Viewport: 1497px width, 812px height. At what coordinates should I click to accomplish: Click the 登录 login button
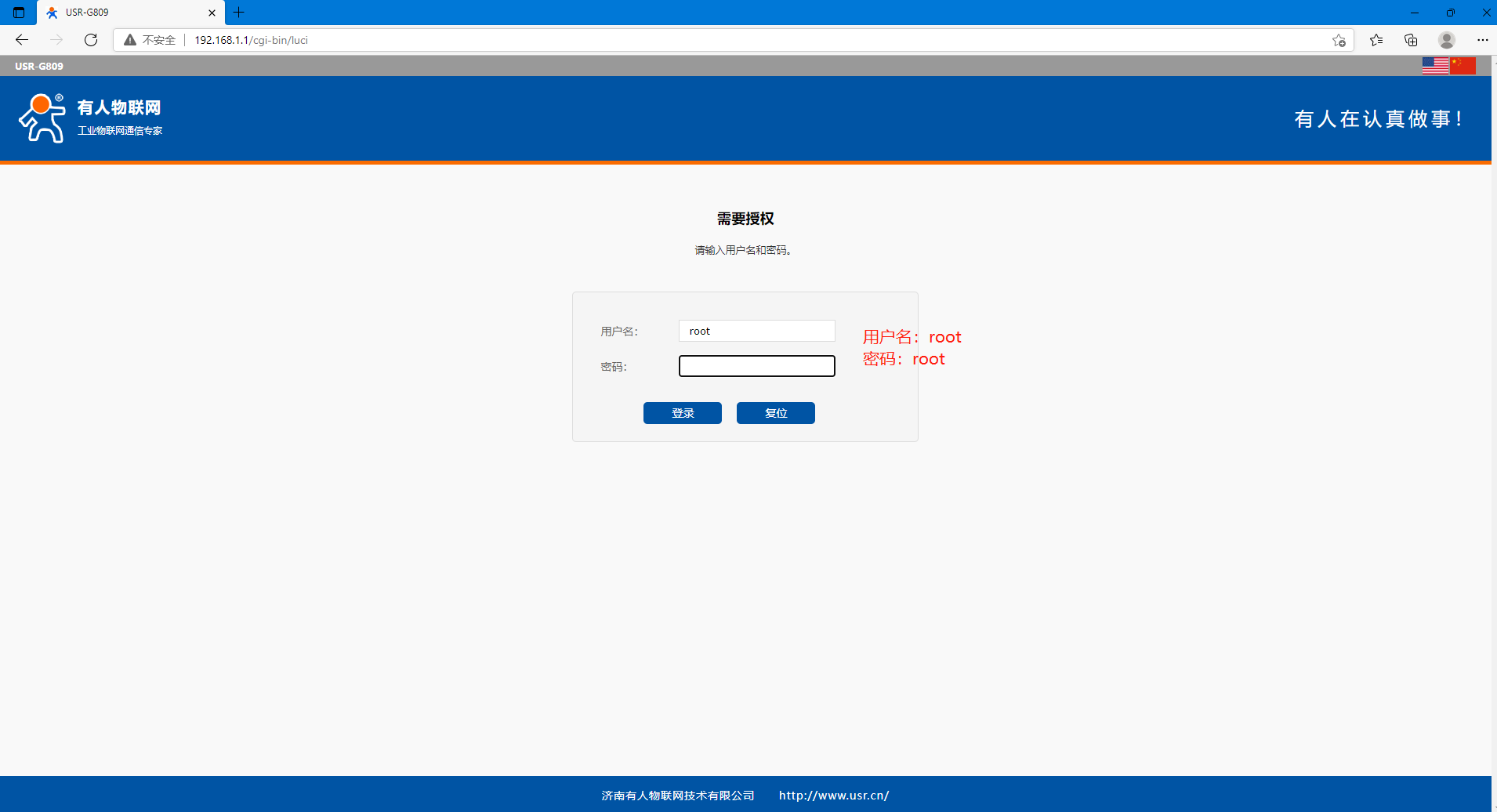tap(682, 413)
